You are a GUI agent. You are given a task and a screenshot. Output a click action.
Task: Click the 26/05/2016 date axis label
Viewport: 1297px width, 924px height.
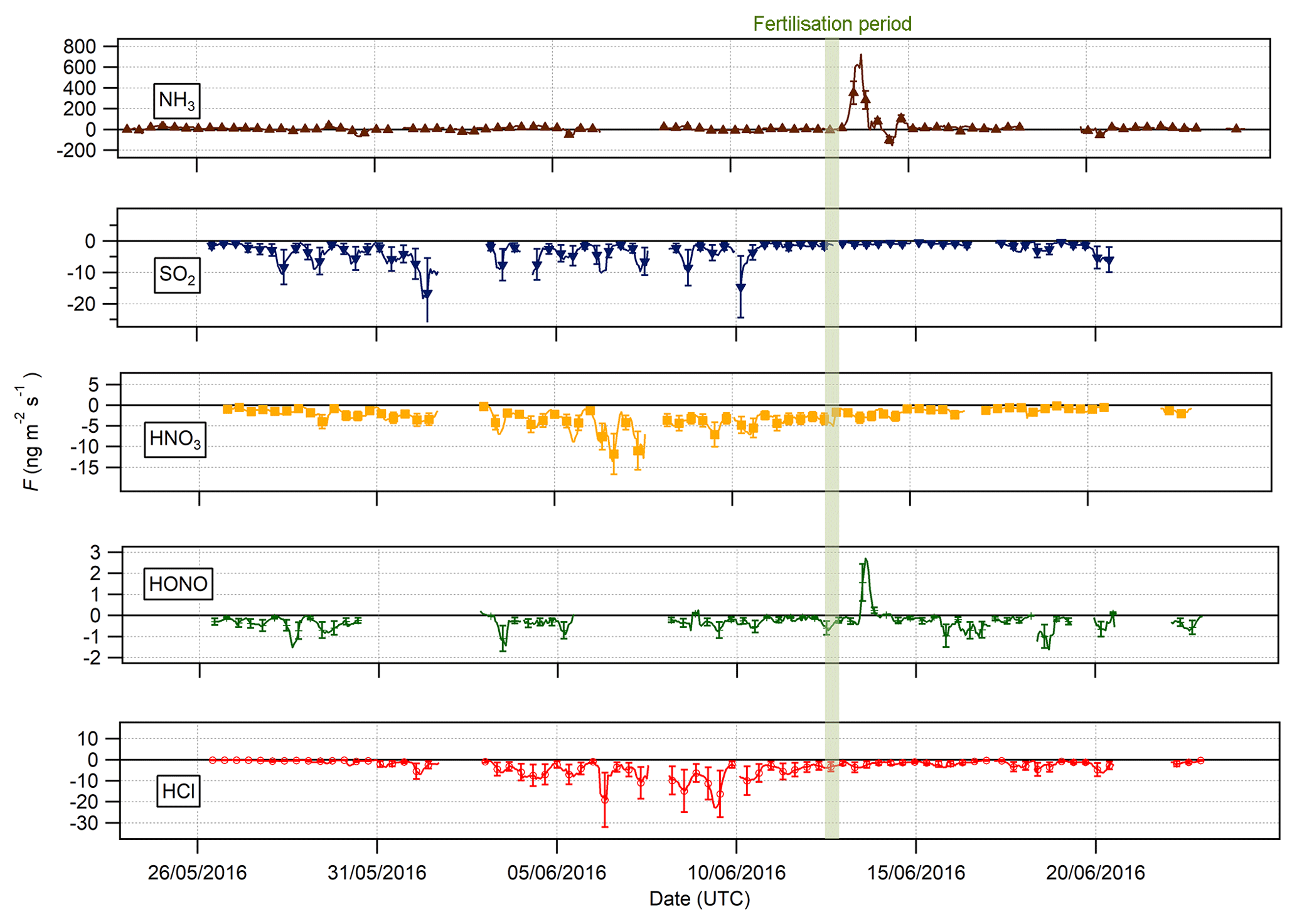(197, 873)
